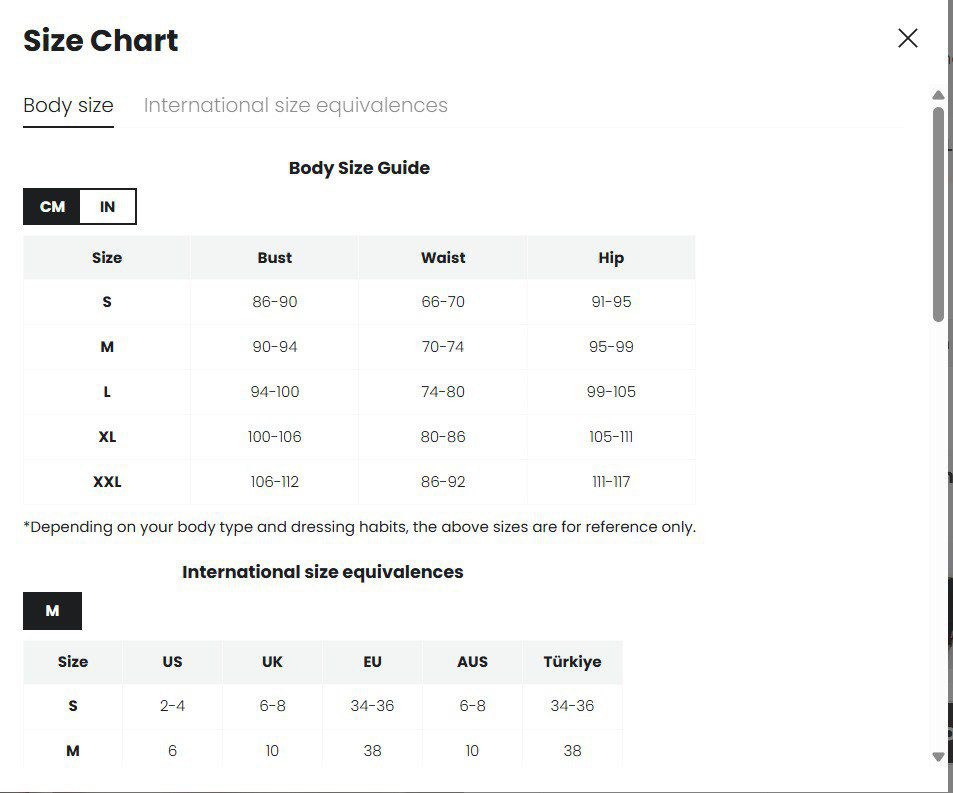Open the International size equivalences tab

[295, 105]
